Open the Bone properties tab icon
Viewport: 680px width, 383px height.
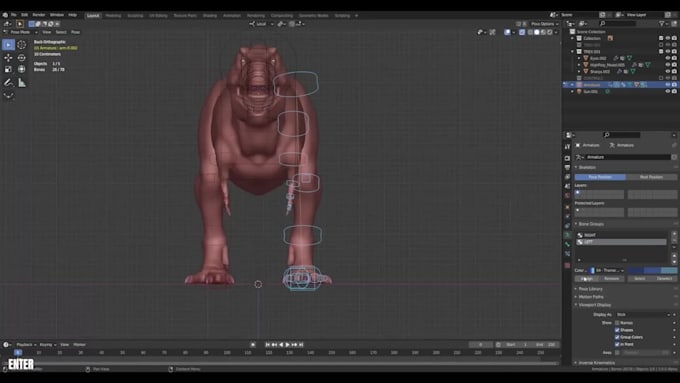567,244
